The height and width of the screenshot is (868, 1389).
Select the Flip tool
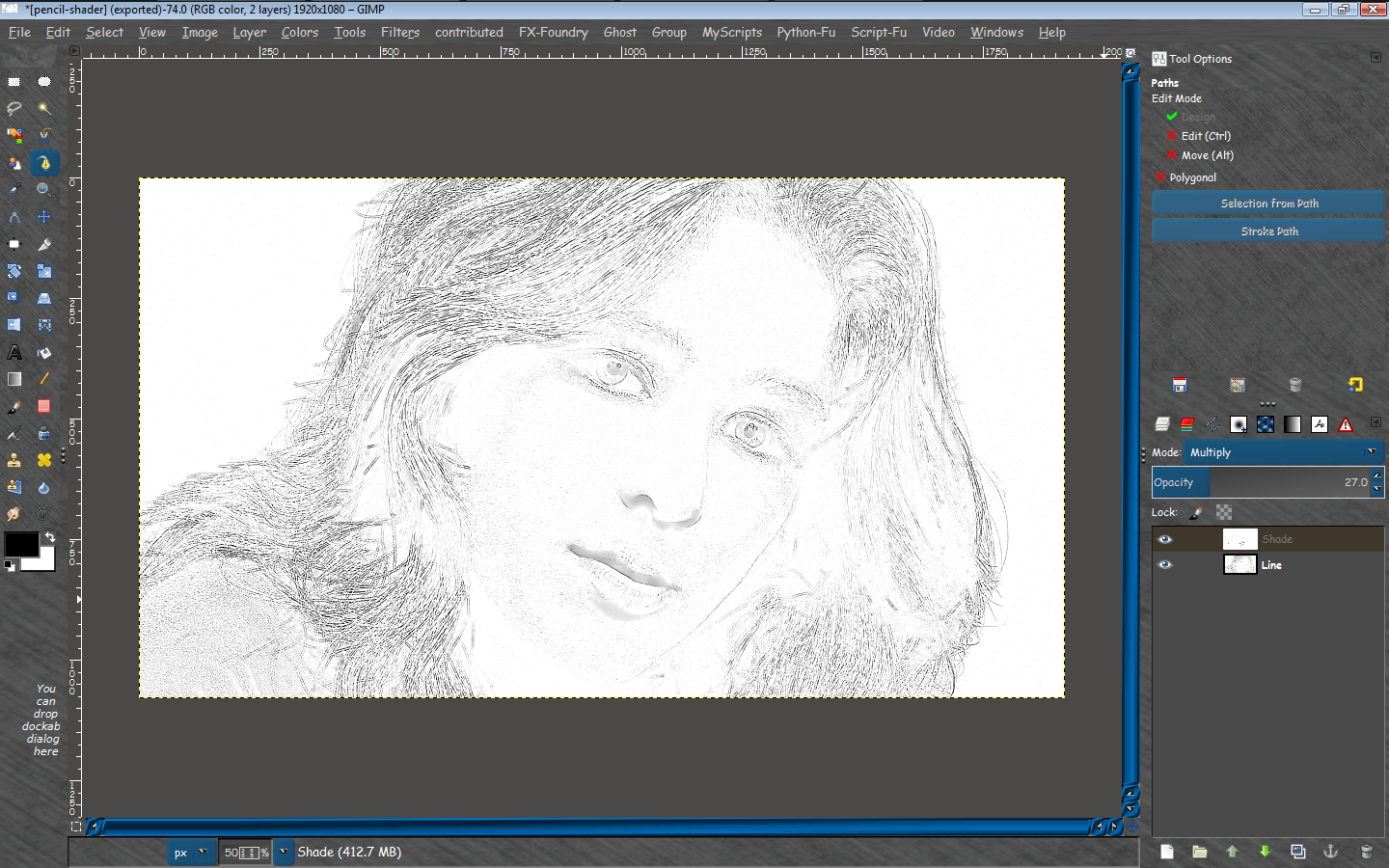pyautogui.click(x=14, y=325)
